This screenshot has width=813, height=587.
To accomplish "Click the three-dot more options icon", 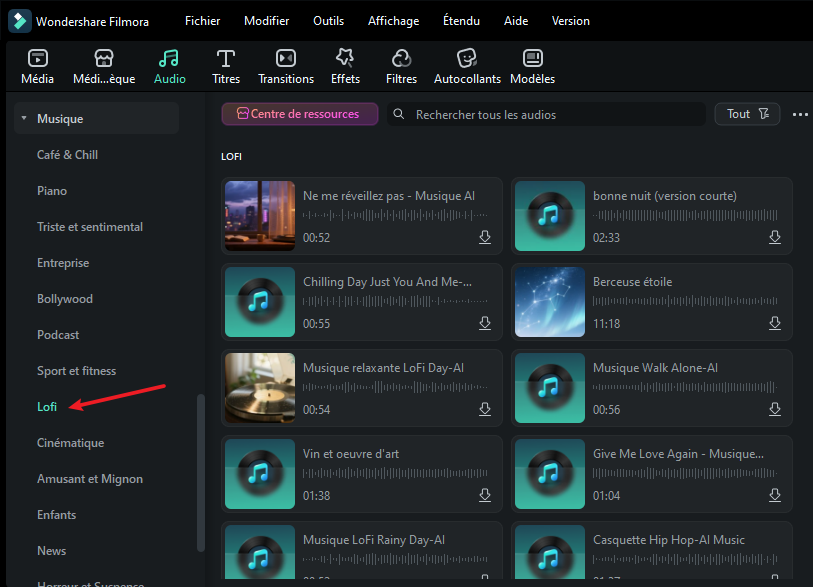I will [x=799, y=115].
